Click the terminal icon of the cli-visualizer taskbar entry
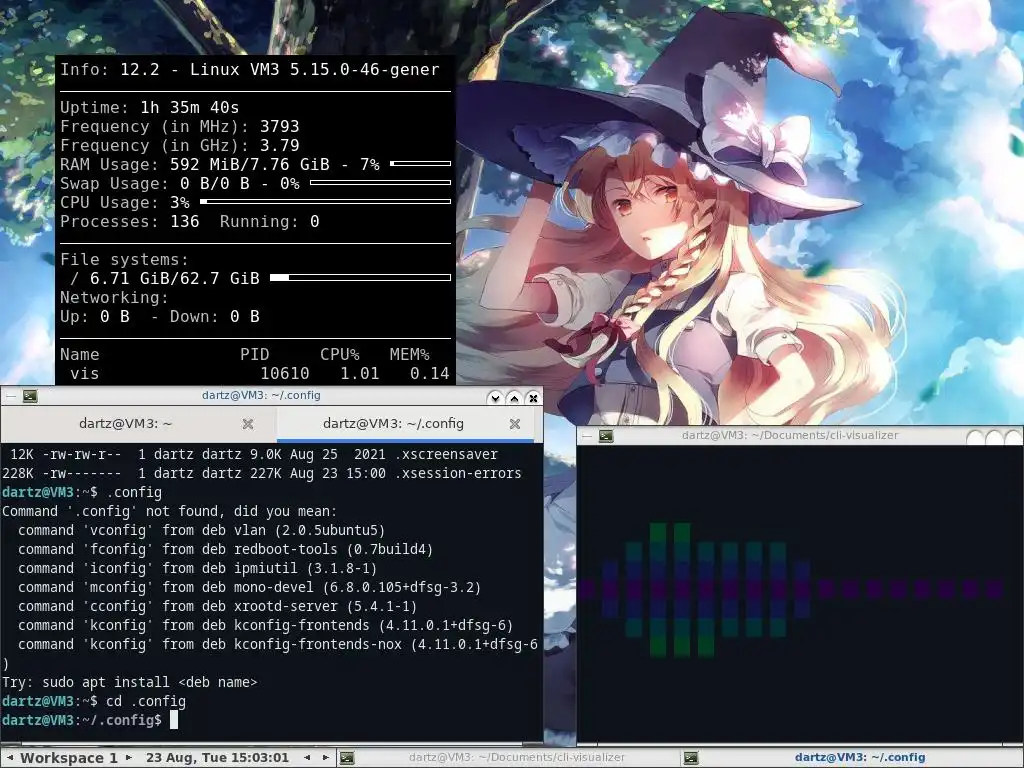The image size is (1024, 768). tap(347, 758)
